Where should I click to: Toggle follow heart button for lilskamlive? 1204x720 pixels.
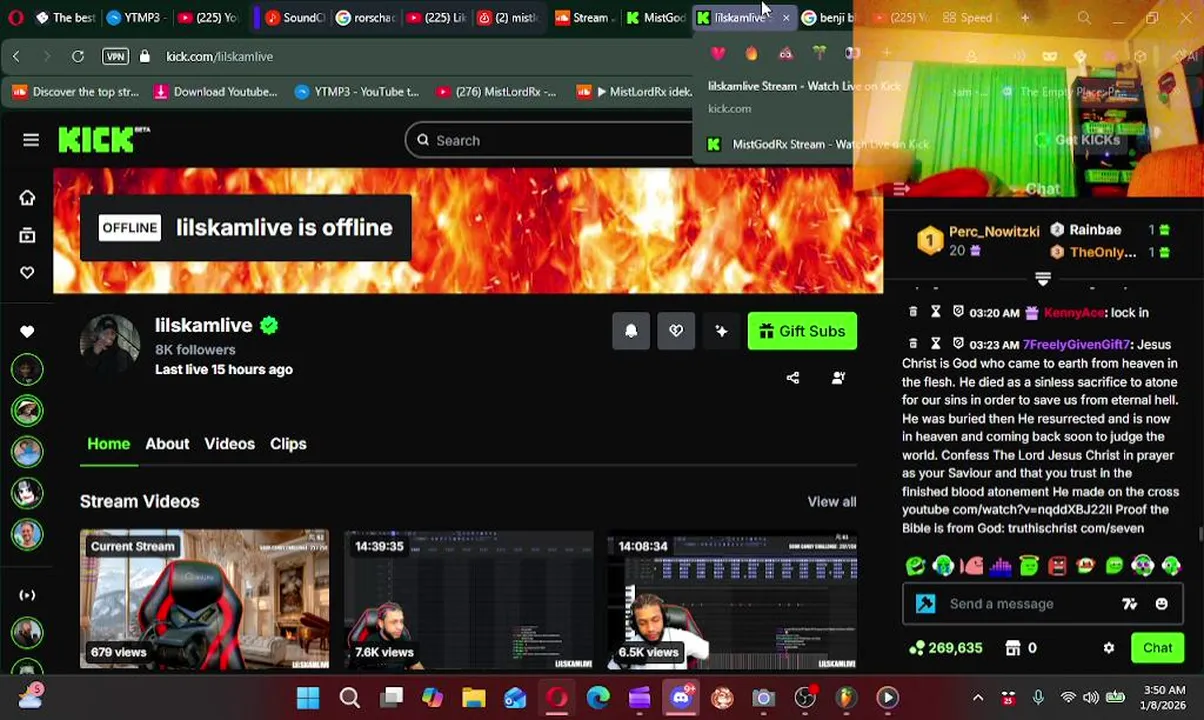point(676,331)
